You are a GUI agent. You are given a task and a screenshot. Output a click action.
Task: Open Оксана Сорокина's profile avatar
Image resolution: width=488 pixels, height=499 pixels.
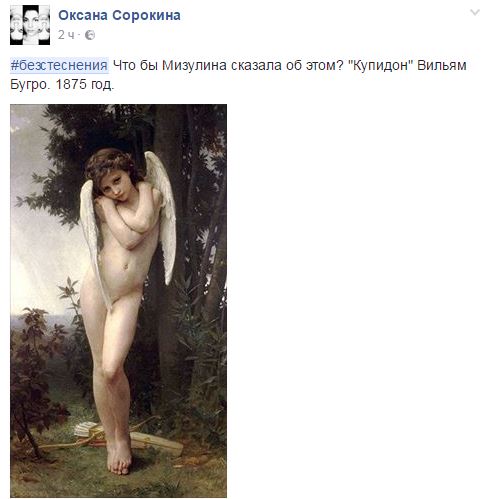[30, 25]
